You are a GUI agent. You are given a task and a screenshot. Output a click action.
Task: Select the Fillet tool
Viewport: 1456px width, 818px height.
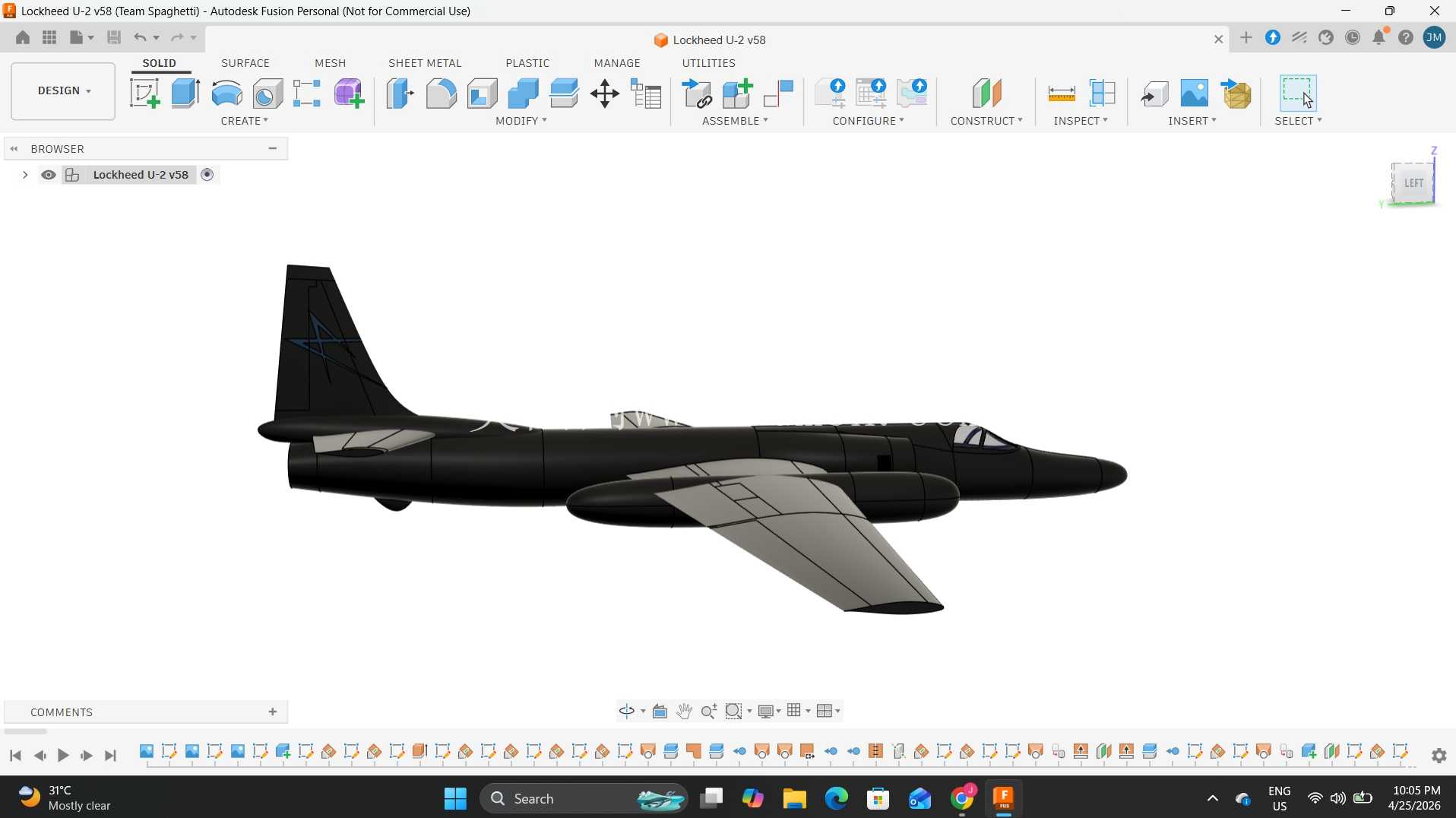[442, 94]
